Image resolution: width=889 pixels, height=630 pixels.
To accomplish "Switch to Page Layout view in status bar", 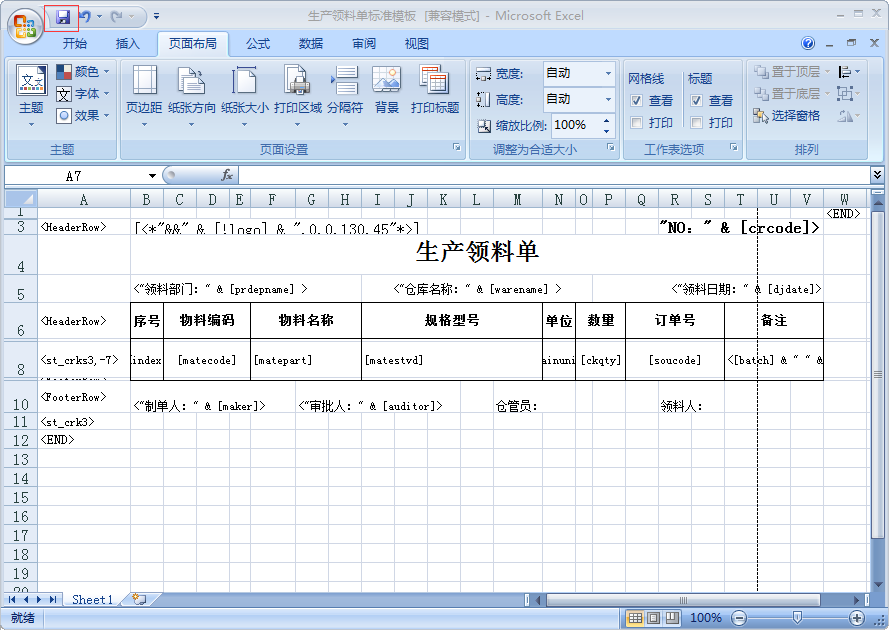I will (654, 618).
